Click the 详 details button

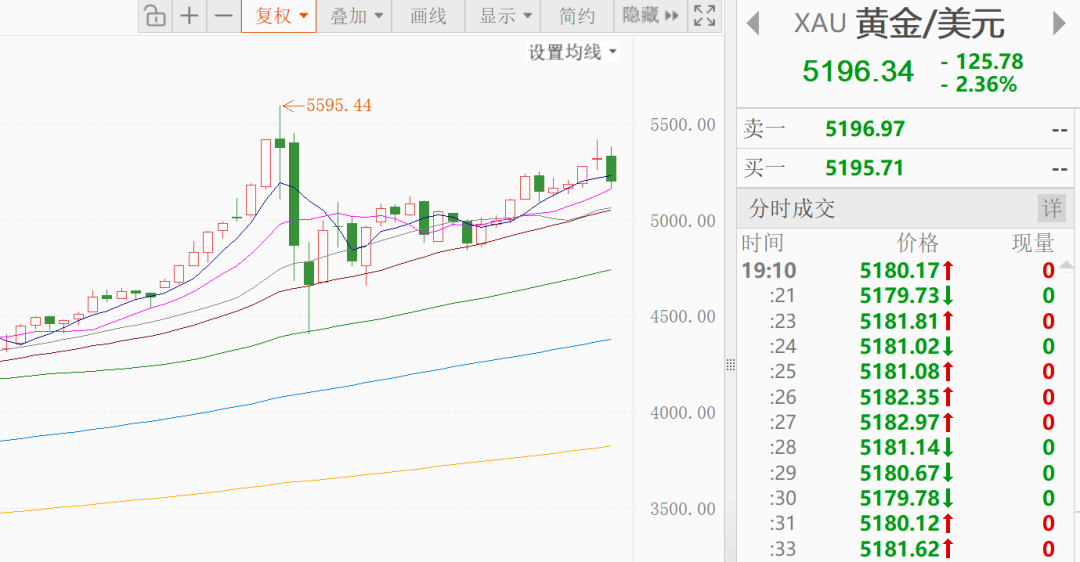1051,209
